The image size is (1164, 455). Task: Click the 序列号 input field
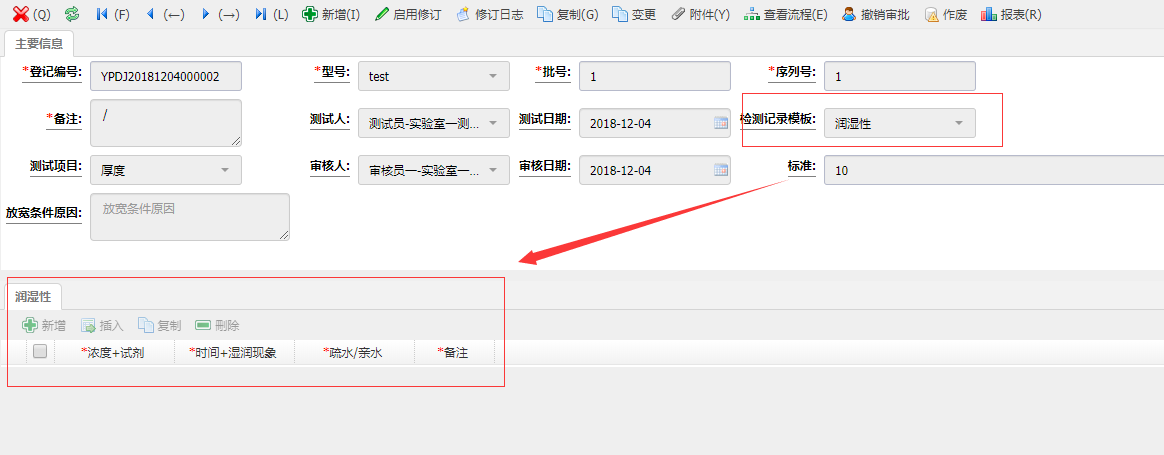point(900,76)
